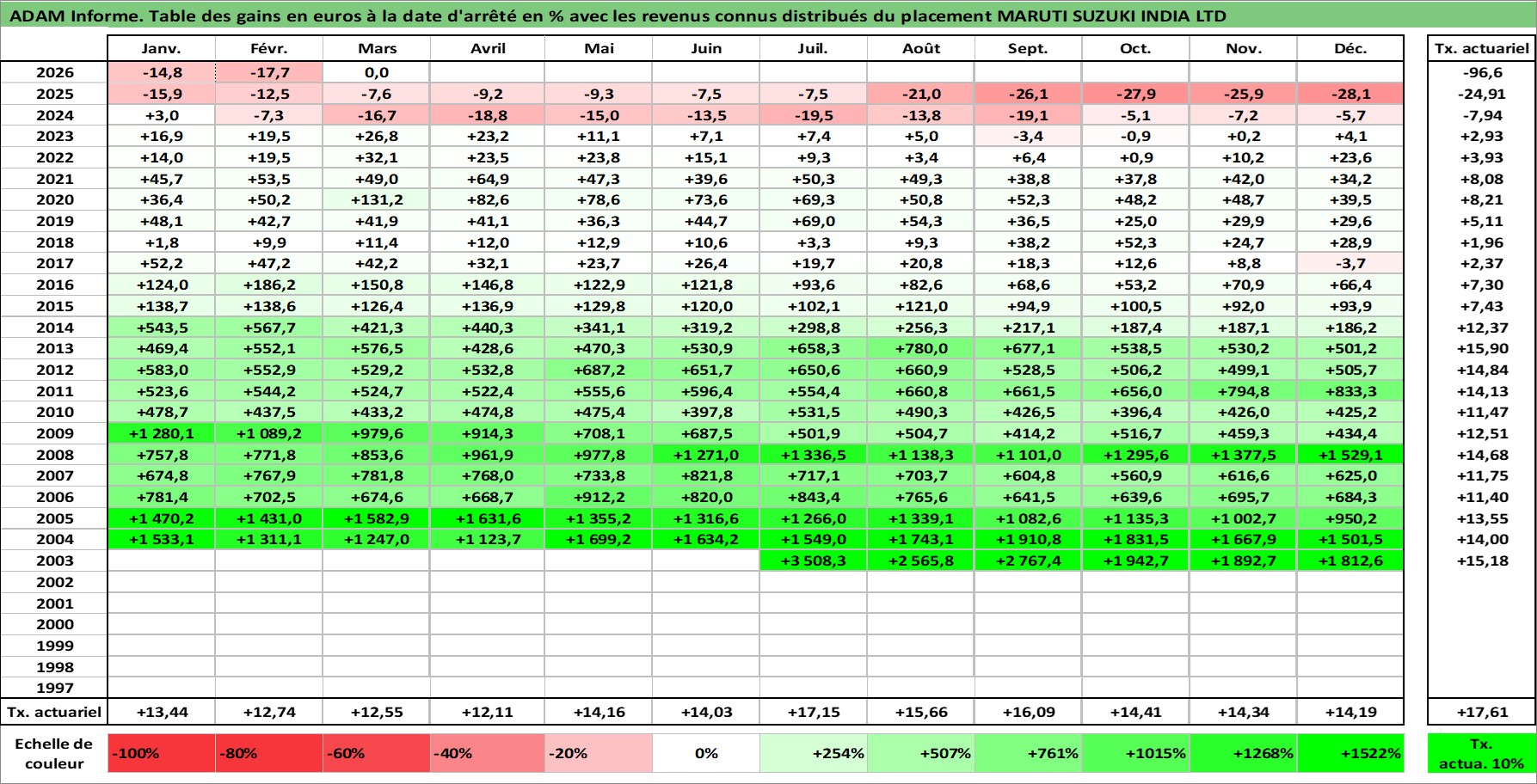Click the ADAM Informe title bar text
The image size is (1537, 784).
[618, 15]
